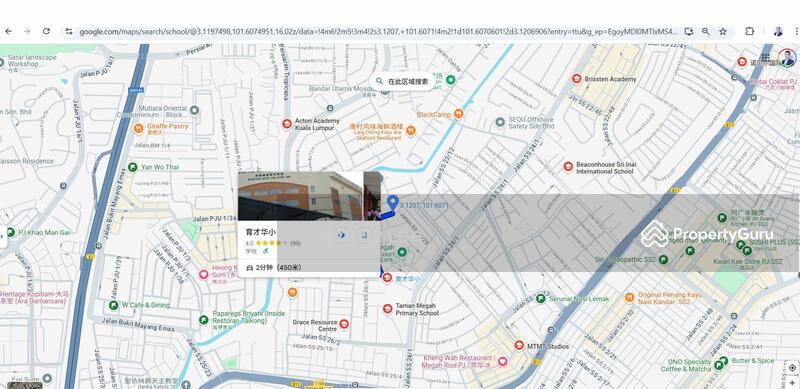
Task: Select the Brixsten Academy school pin
Action: (577, 79)
